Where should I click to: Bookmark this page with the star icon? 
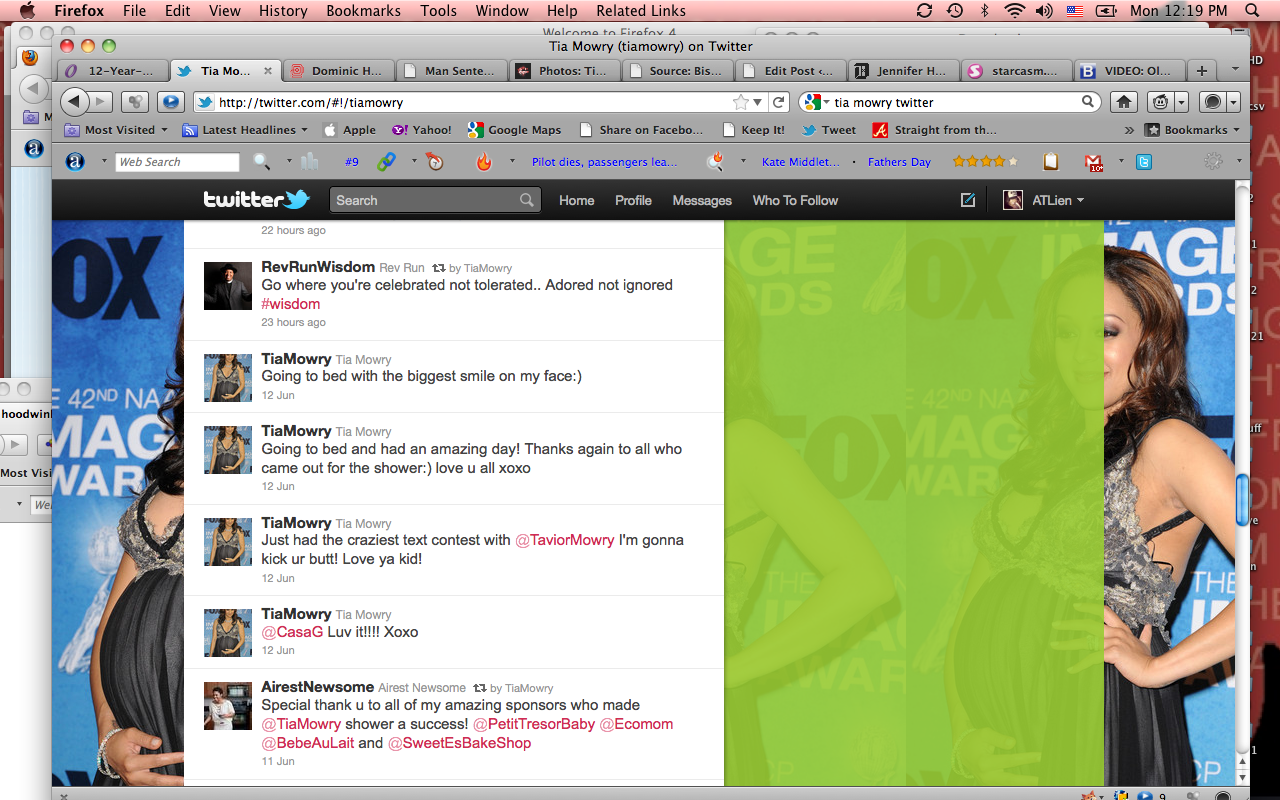click(x=740, y=102)
